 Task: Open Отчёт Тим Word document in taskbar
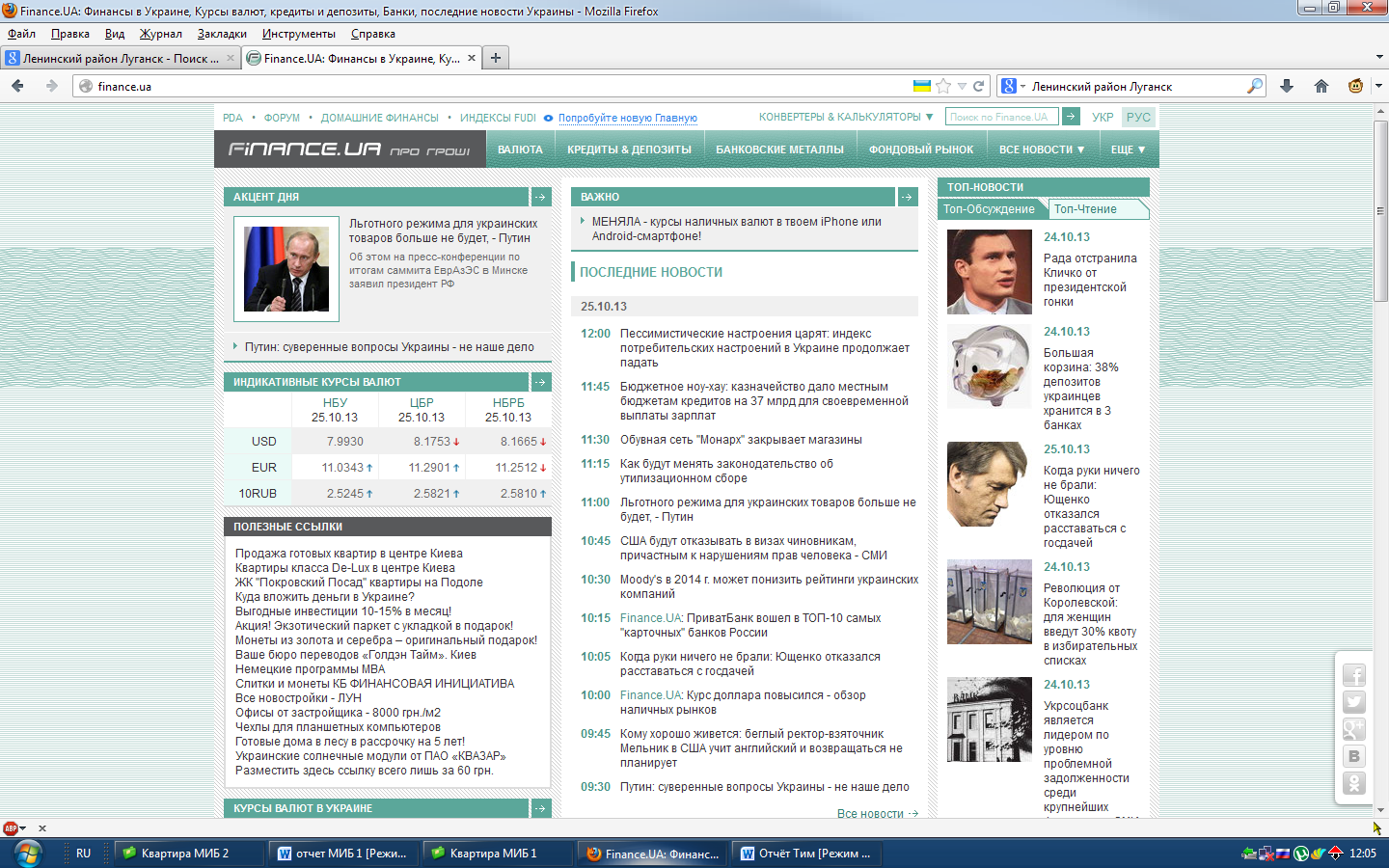(806, 854)
